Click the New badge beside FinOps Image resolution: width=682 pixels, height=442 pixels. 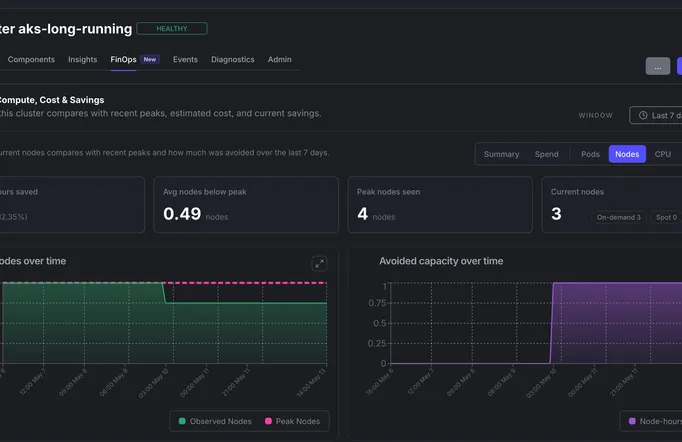[150, 60]
